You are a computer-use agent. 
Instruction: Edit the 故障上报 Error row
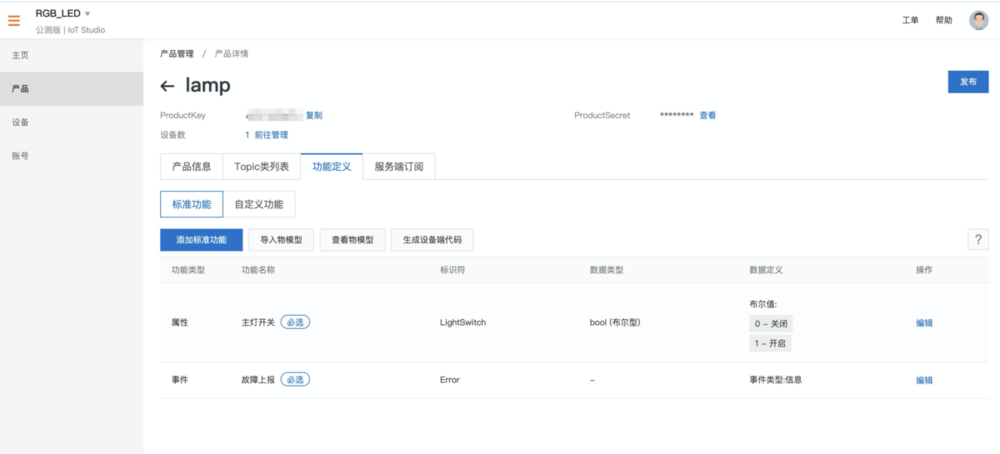pyautogui.click(x=924, y=380)
